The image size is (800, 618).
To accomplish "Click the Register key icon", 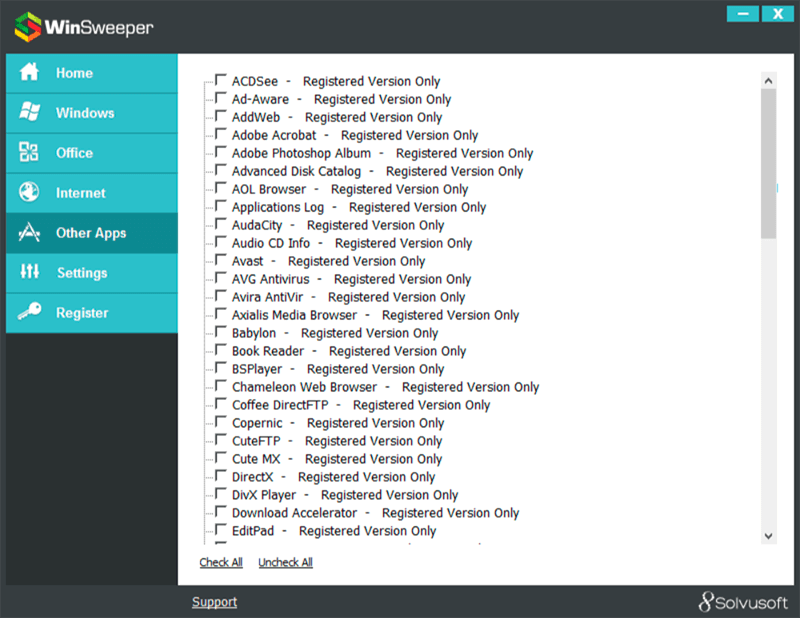I will click(30, 311).
